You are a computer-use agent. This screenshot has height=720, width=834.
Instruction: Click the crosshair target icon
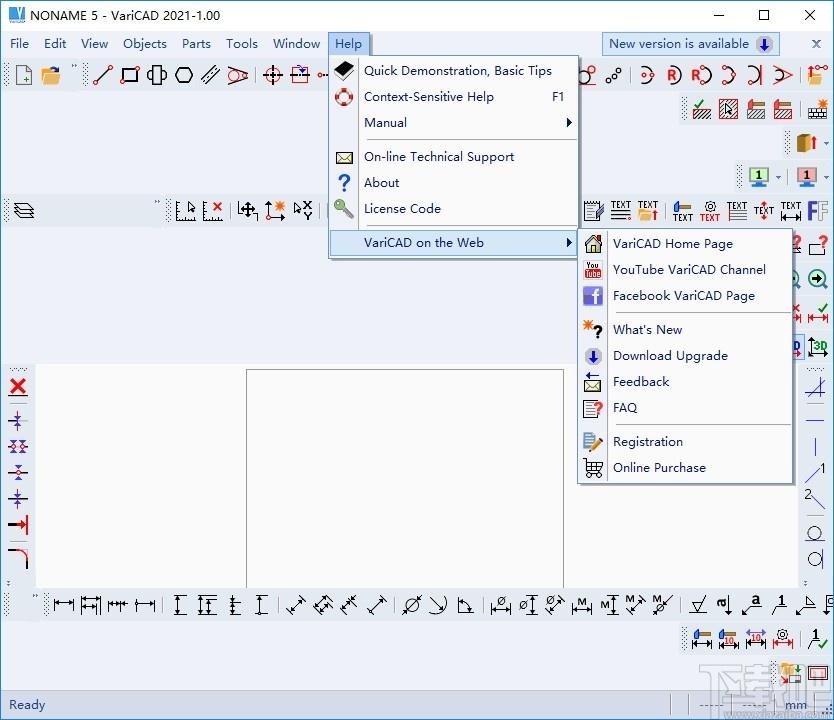coord(273,75)
